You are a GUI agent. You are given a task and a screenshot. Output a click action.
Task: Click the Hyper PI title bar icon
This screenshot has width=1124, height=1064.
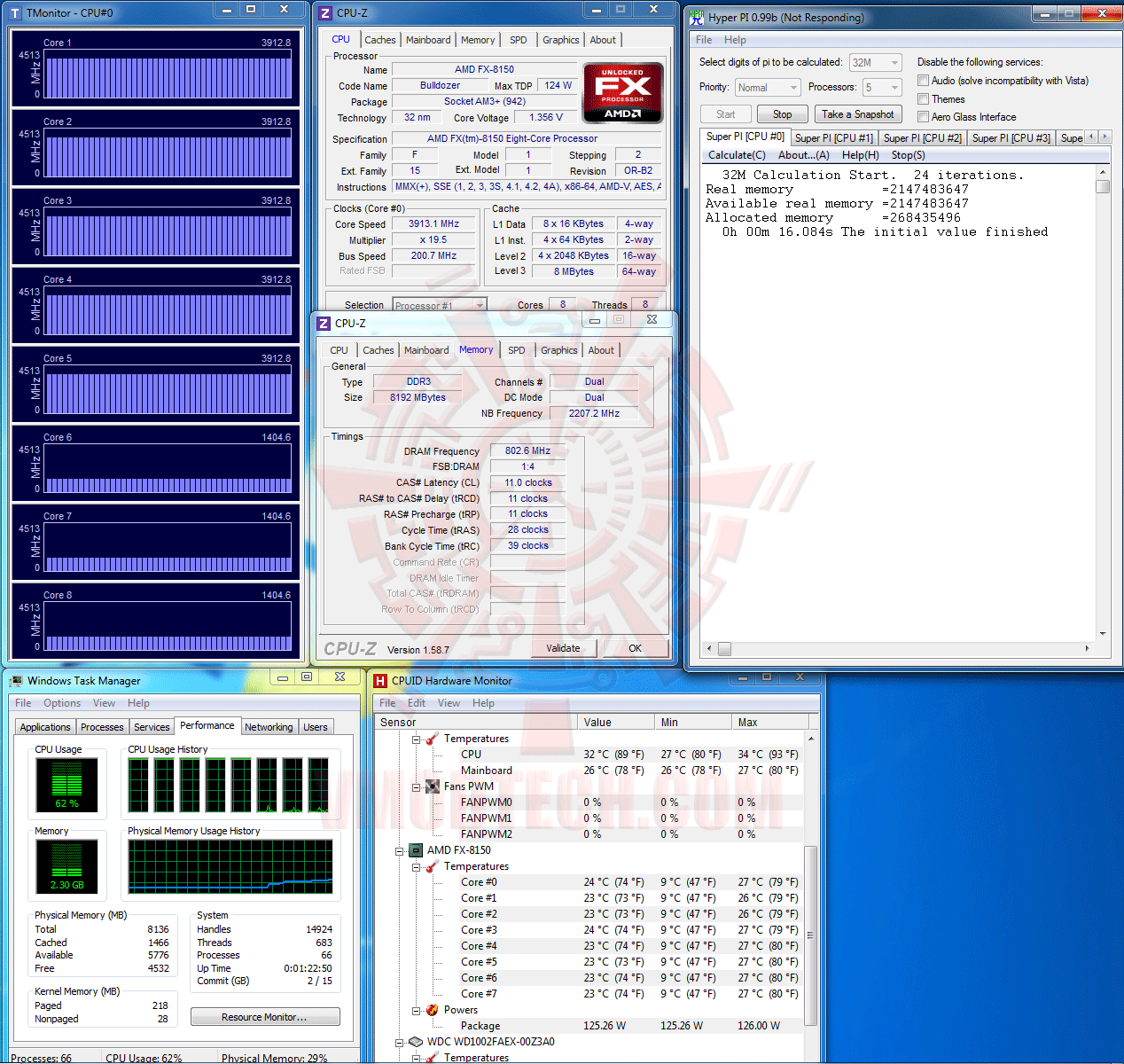click(x=697, y=16)
